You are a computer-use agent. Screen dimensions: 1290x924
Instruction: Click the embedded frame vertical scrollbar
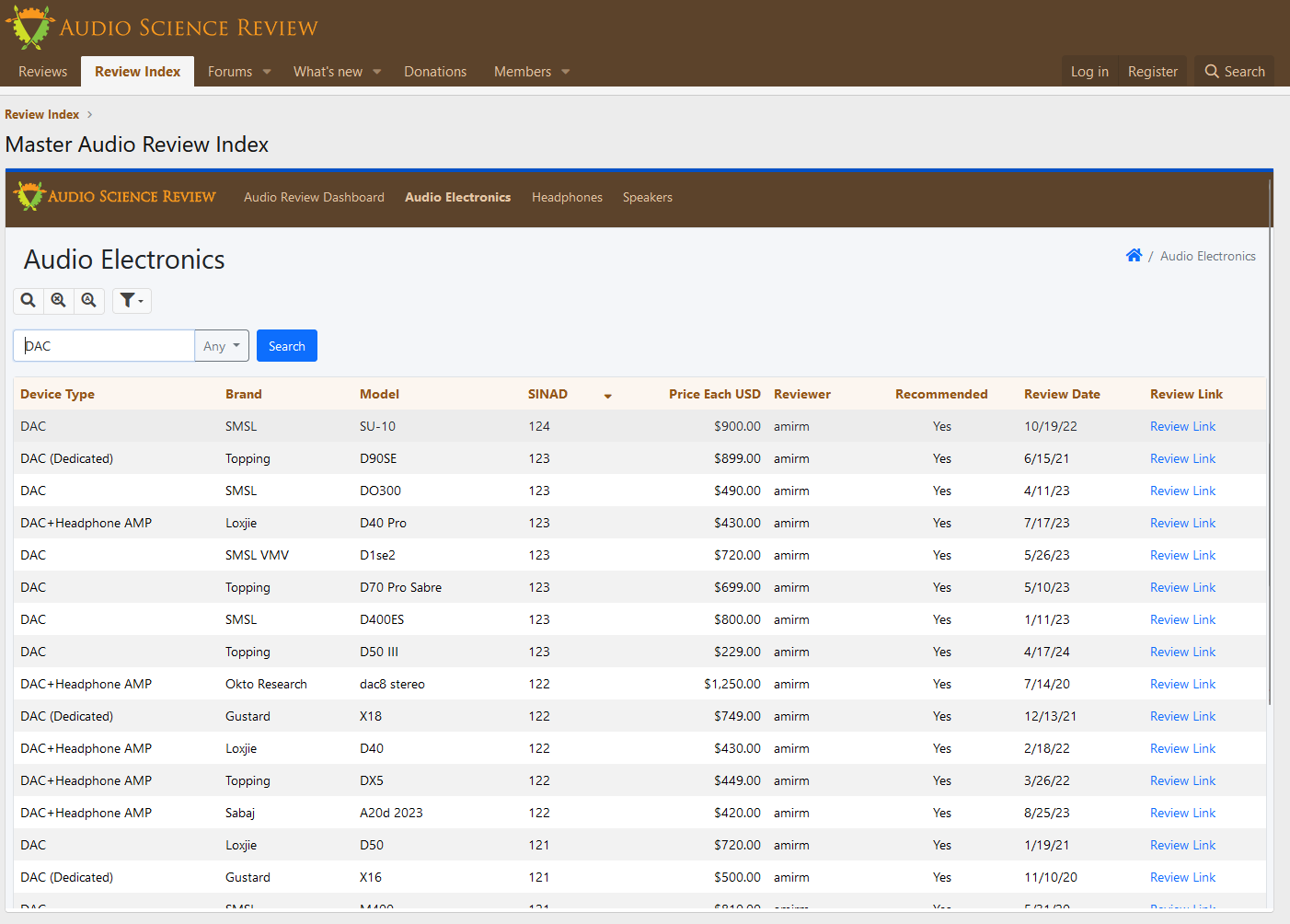pos(1270,442)
